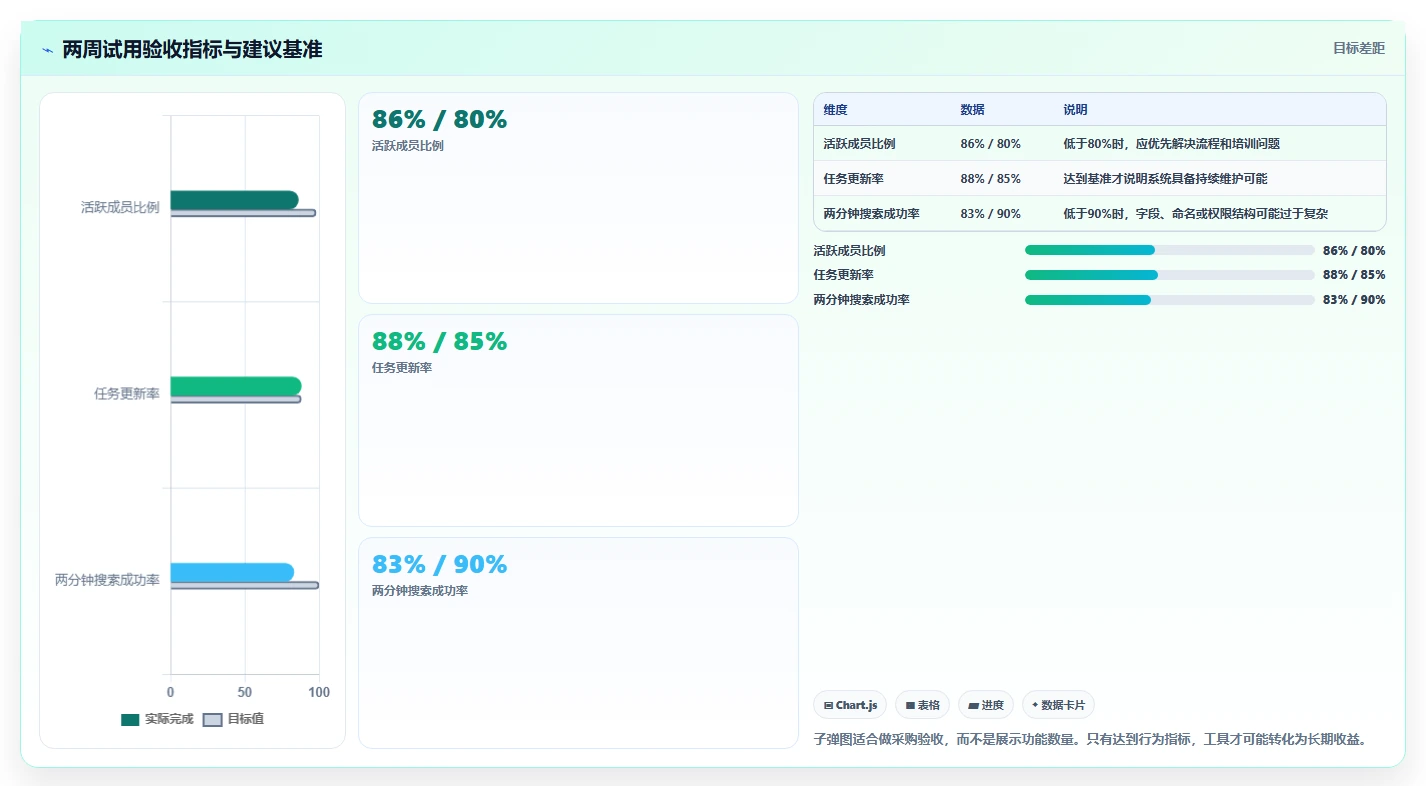Click the 88% / 85% progress value
1426x786 pixels.
click(1354, 275)
